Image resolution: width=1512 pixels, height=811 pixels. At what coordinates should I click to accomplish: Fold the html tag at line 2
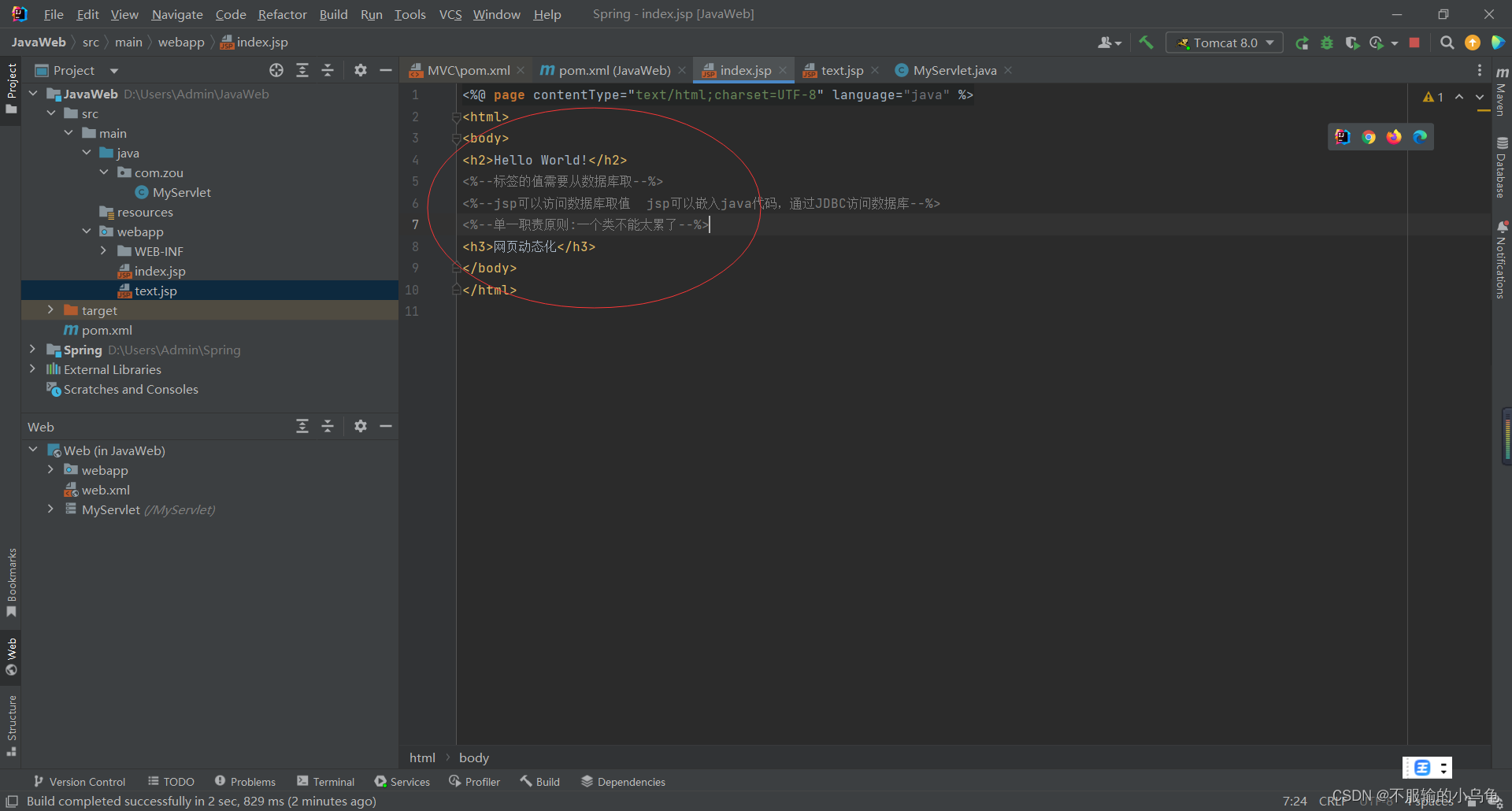pyautogui.click(x=456, y=117)
